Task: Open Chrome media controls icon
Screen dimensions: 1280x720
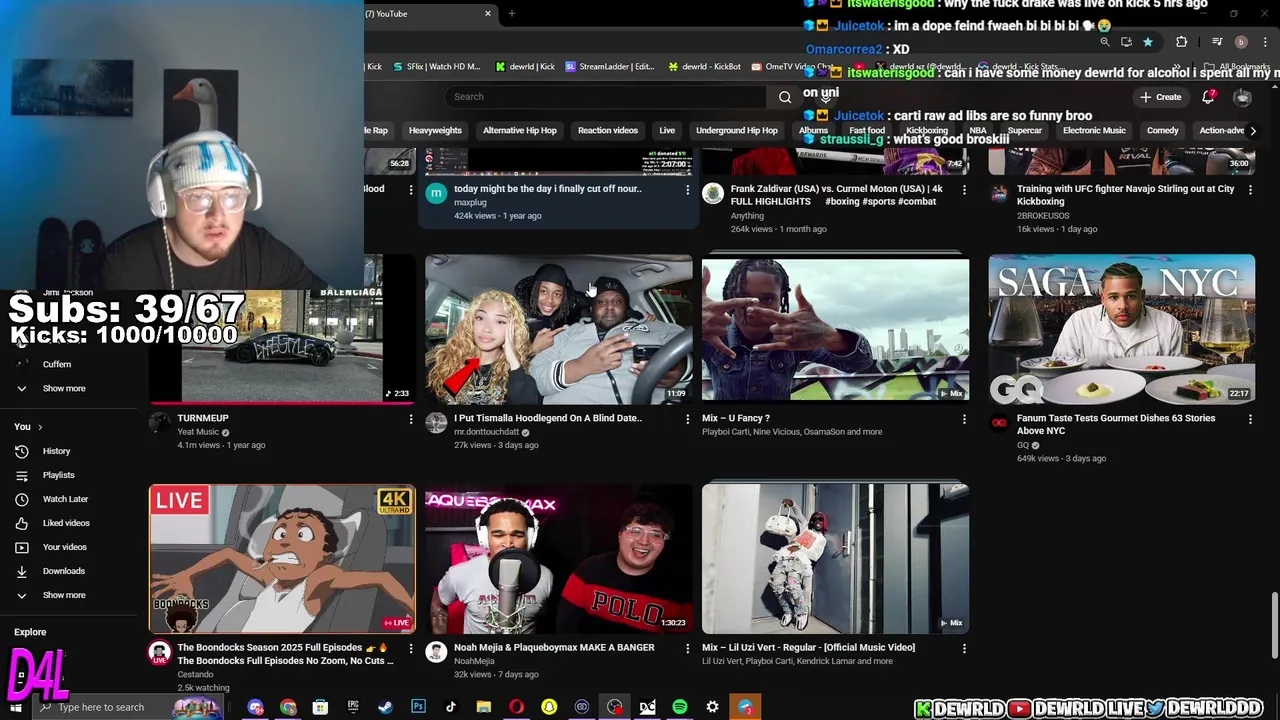Action: pyautogui.click(x=1217, y=42)
